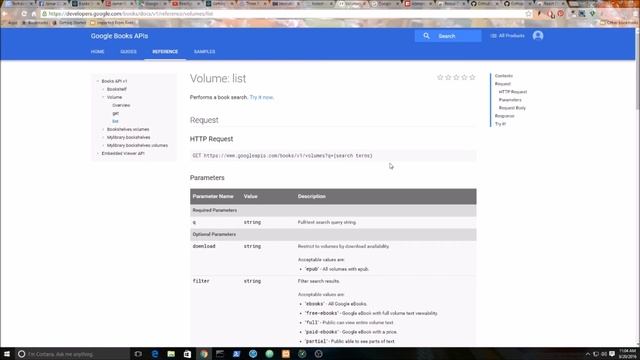The height and width of the screenshot is (360, 640).
Task: Open the GUIDES tab
Action: point(128,52)
